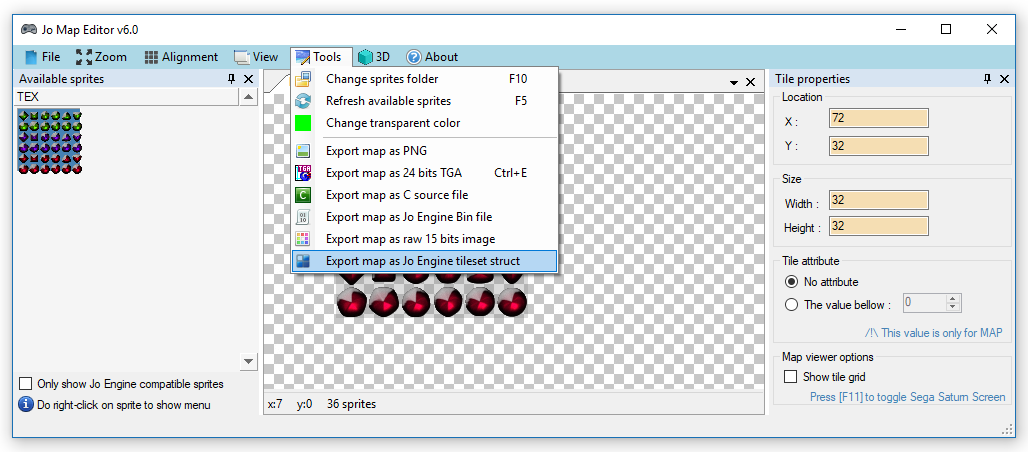1028x452 pixels.
Task: Open the 3D menu
Action: pos(374,57)
